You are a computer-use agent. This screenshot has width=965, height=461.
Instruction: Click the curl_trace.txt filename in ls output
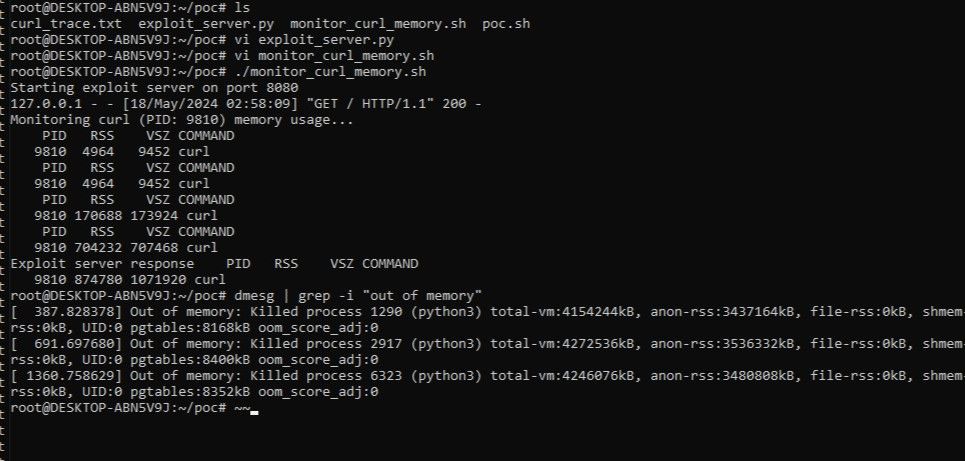coord(66,22)
